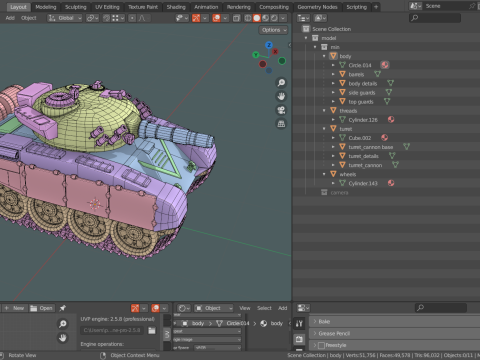Switch to Geometry Nodes workspace tab
The width and height of the screenshot is (480, 360).
point(317,7)
